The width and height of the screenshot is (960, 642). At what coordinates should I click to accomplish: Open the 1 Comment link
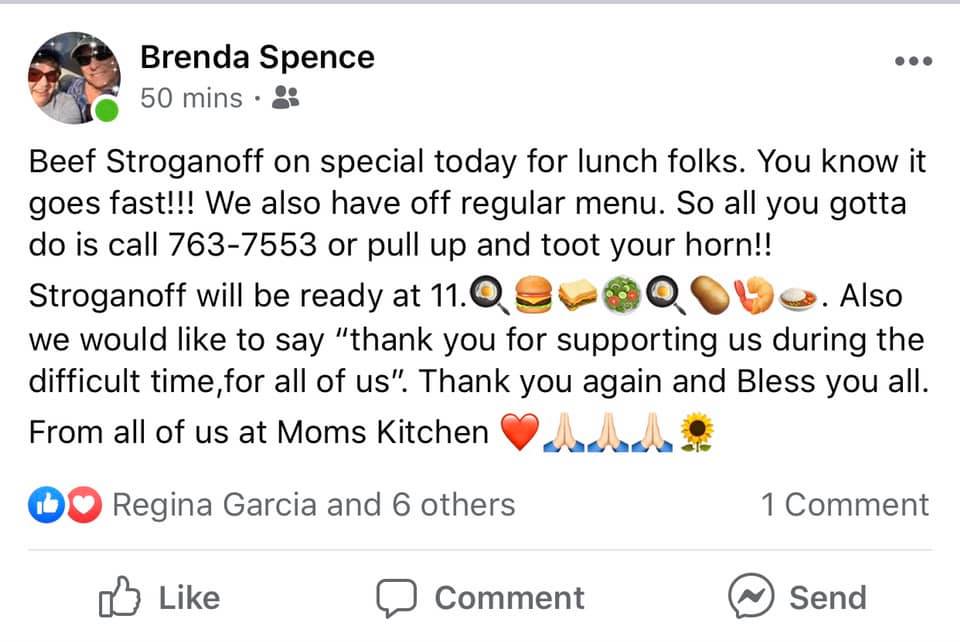click(844, 505)
